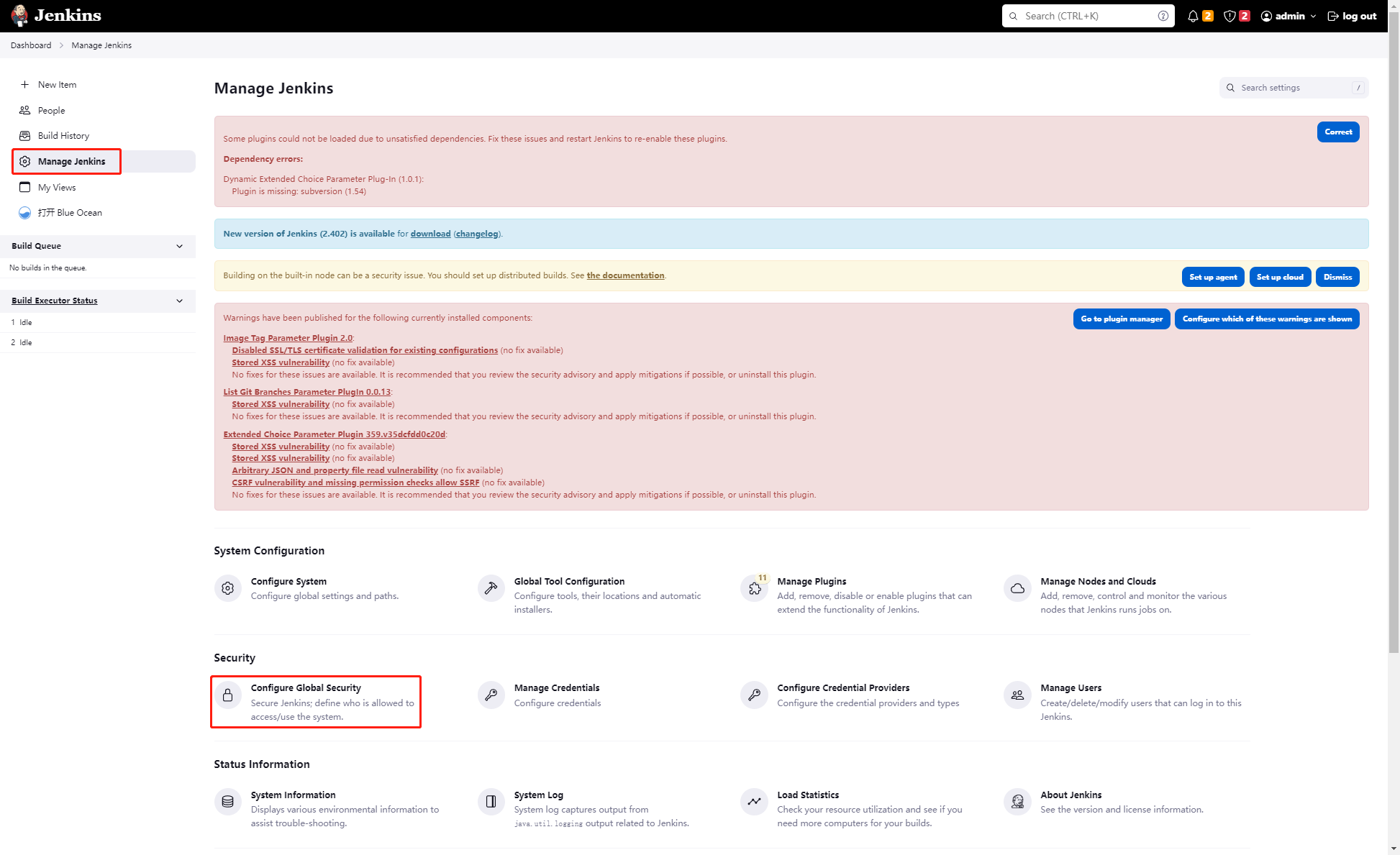The height and width of the screenshot is (855, 1400).
Task: Click the New Item plus icon
Action: (x=24, y=84)
